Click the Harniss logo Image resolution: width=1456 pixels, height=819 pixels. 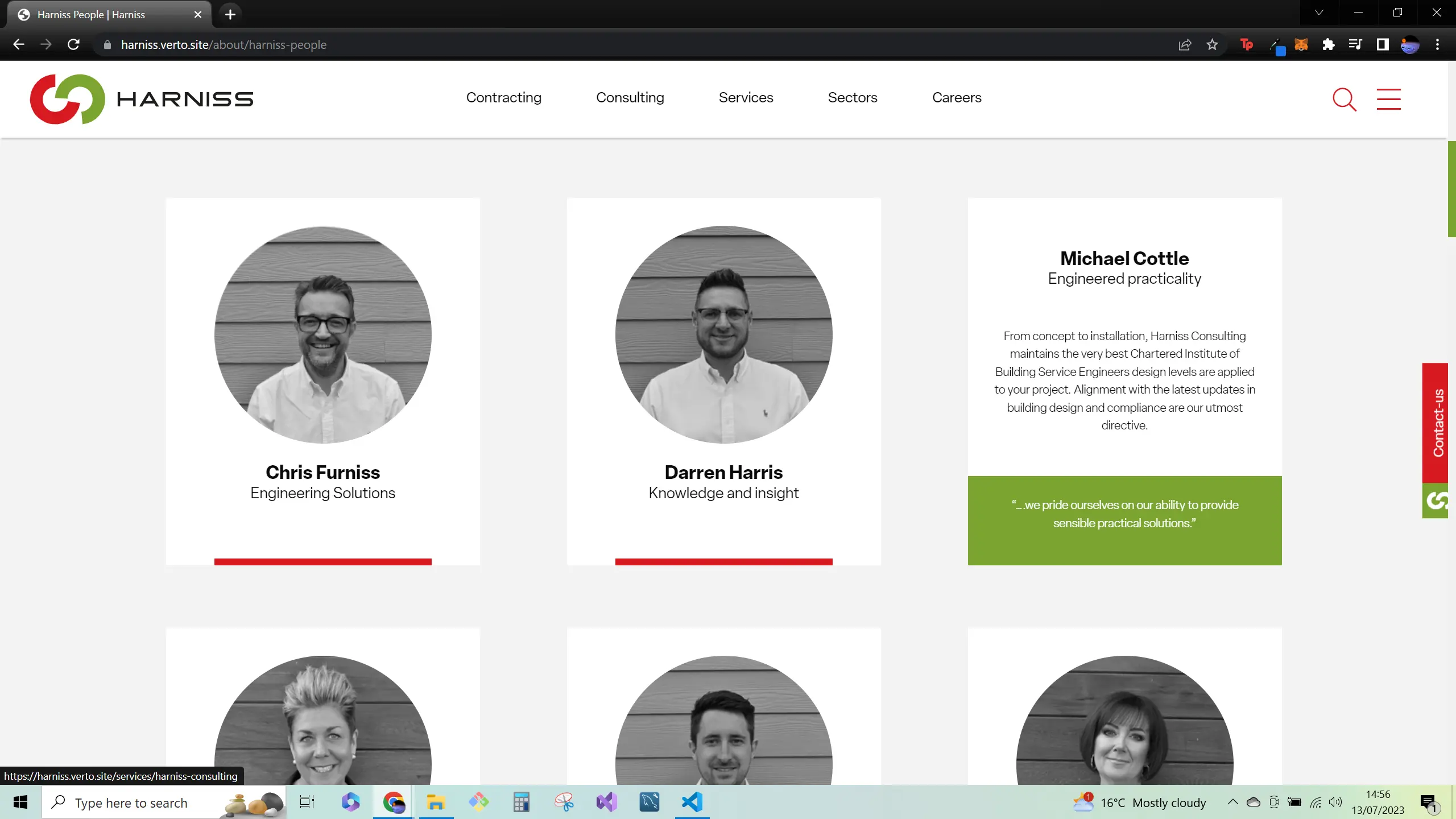141,98
